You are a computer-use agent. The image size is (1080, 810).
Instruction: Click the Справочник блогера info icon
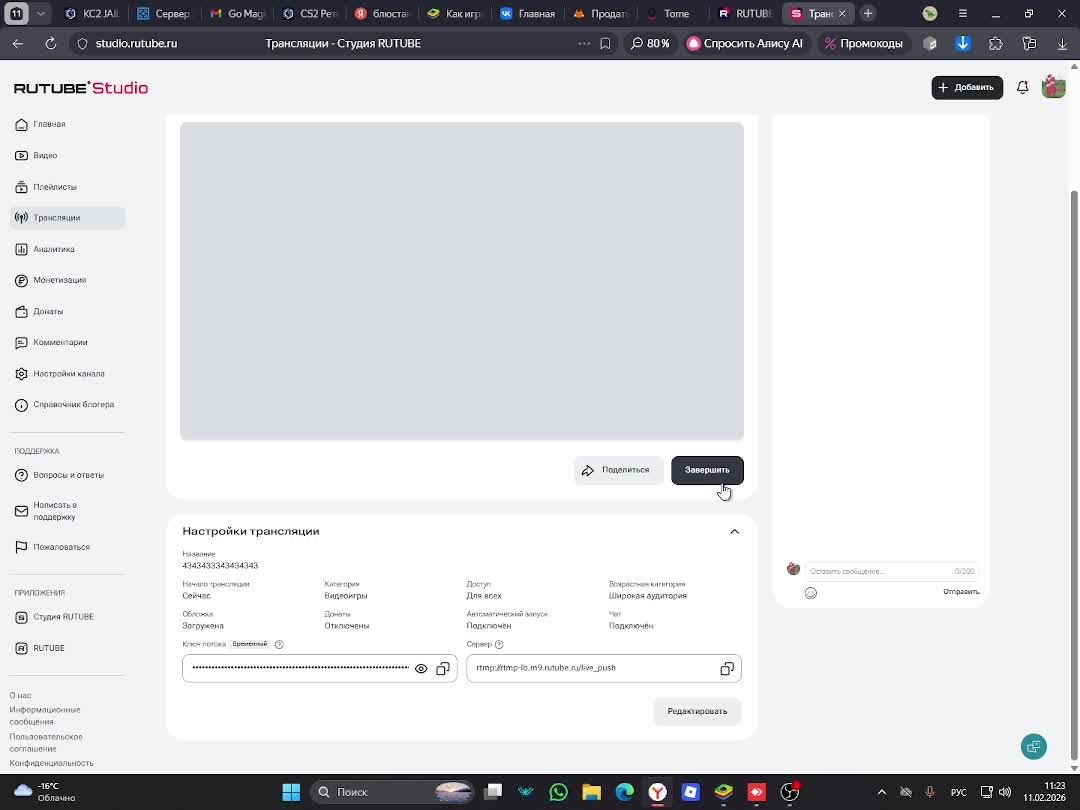point(21,405)
